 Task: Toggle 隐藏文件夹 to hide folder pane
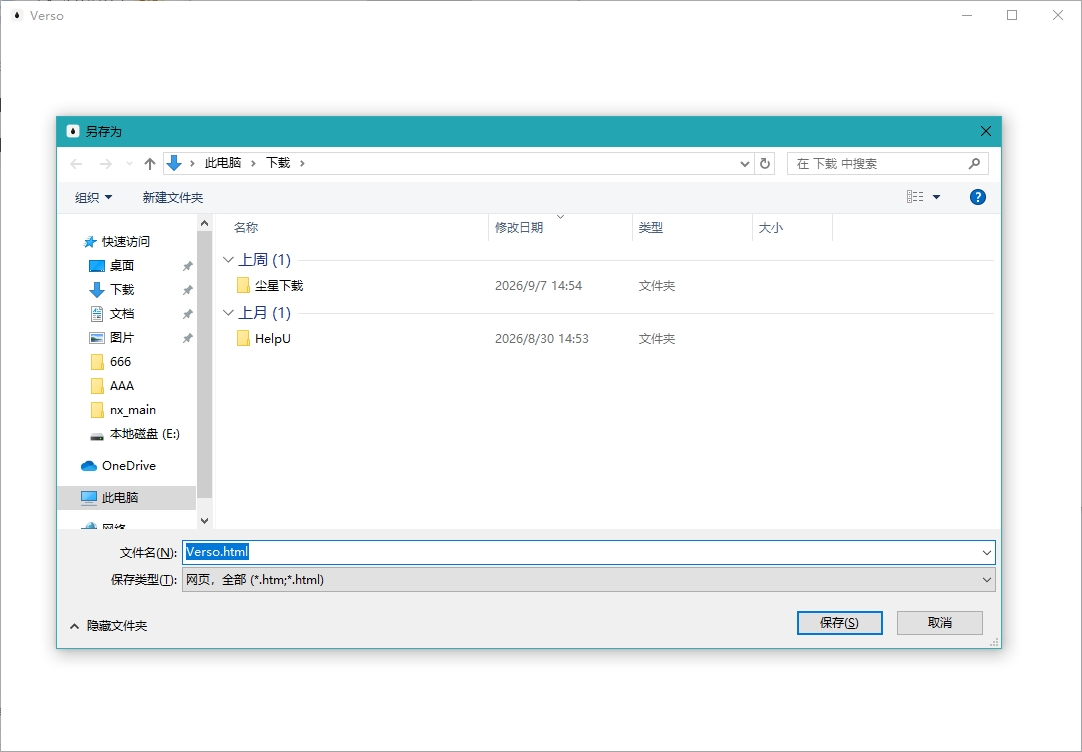click(x=108, y=626)
